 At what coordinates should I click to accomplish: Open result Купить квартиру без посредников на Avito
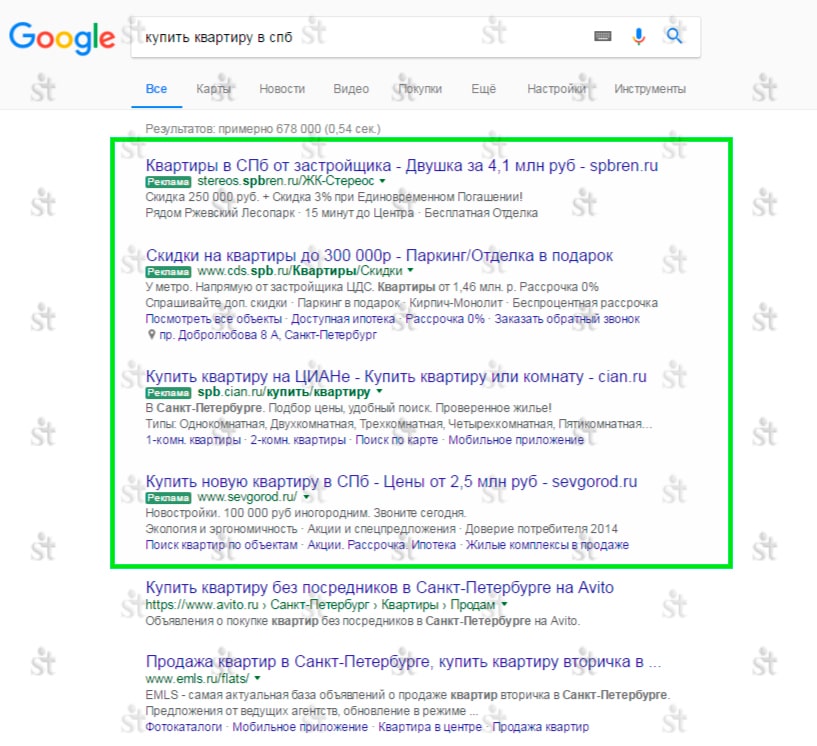[x=379, y=588]
